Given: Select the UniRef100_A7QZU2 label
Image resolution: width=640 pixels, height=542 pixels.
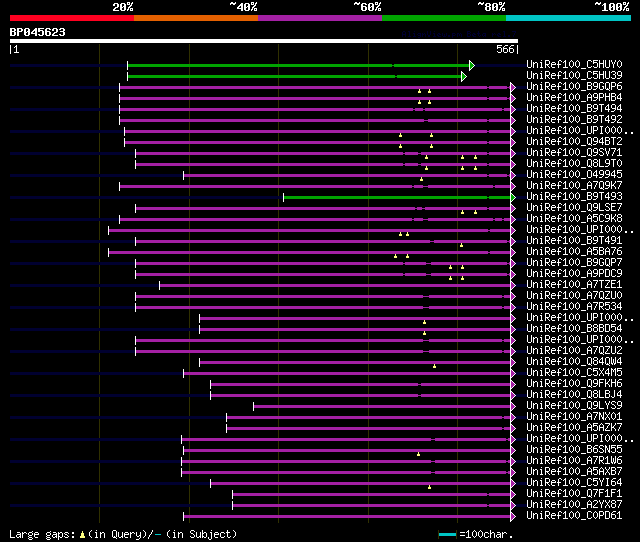Looking at the screenshot, I should pyautogui.click(x=574, y=351).
